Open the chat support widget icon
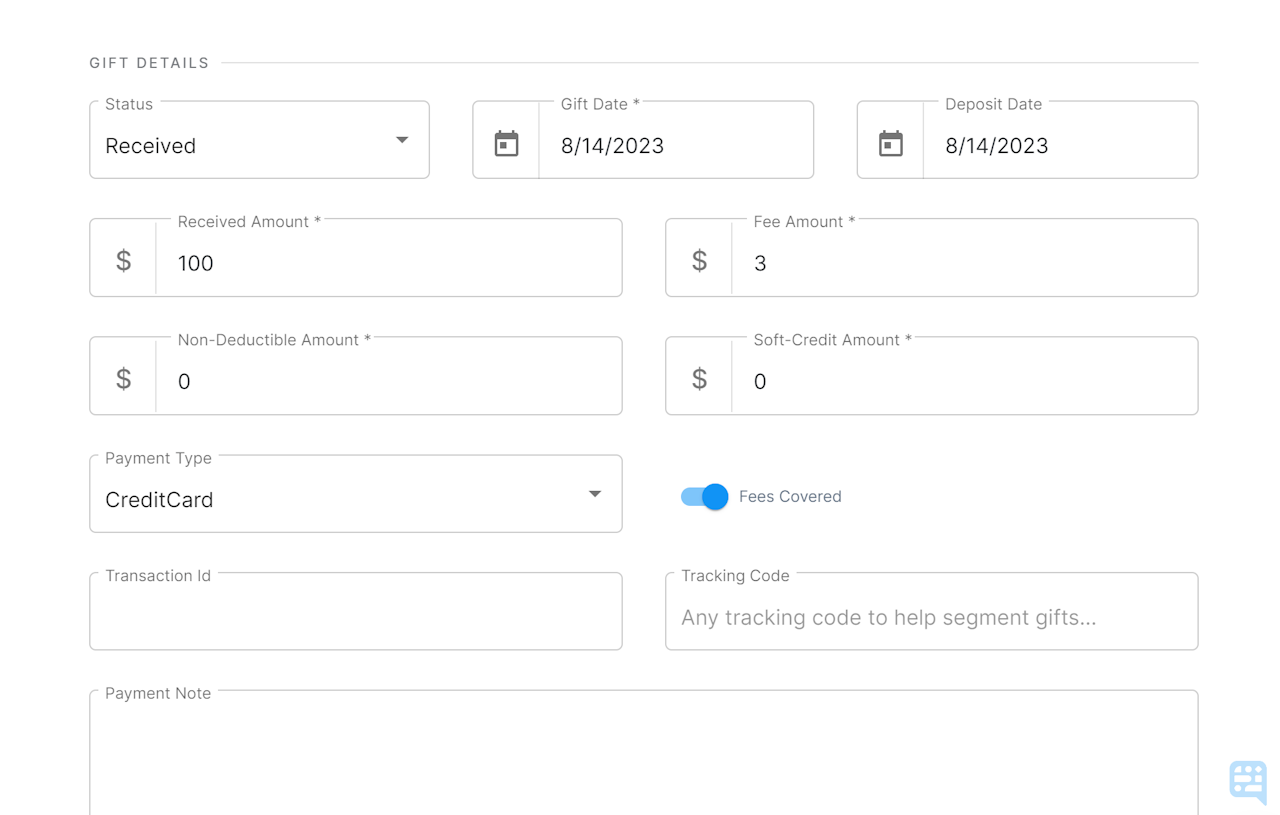This screenshot has height=815, width=1280. coord(1247,781)
